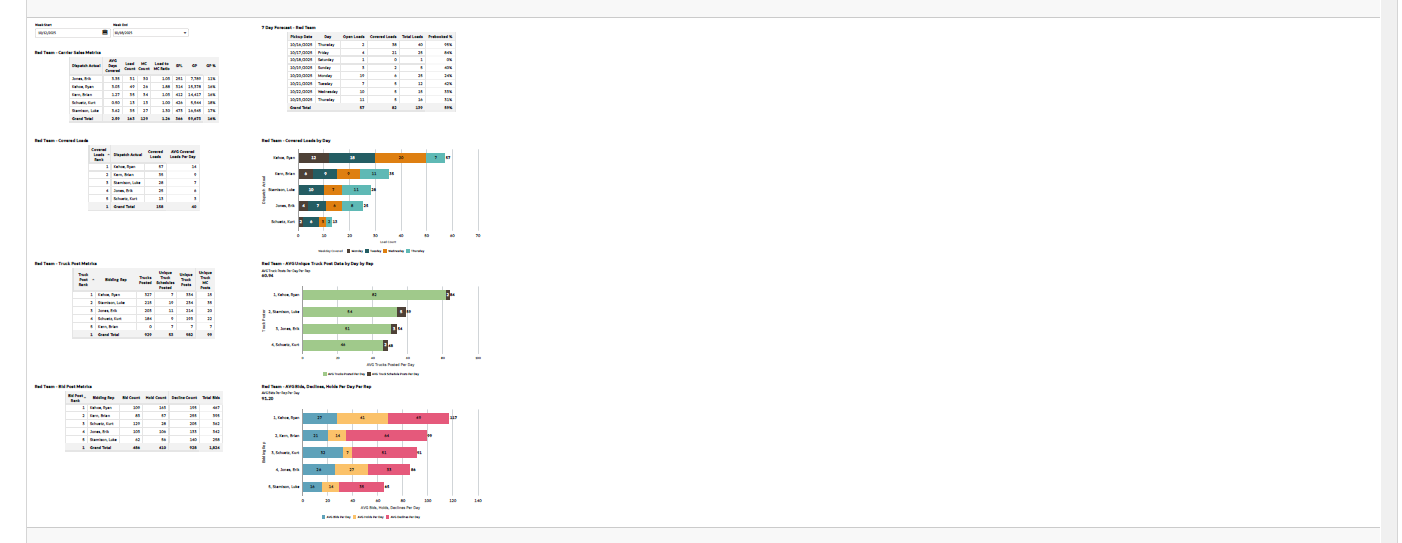Sort by Truck Post Rank column arrow
The height and width of the screenshot is (543, 1402).
pyautogui.click(x=91, y=280)
